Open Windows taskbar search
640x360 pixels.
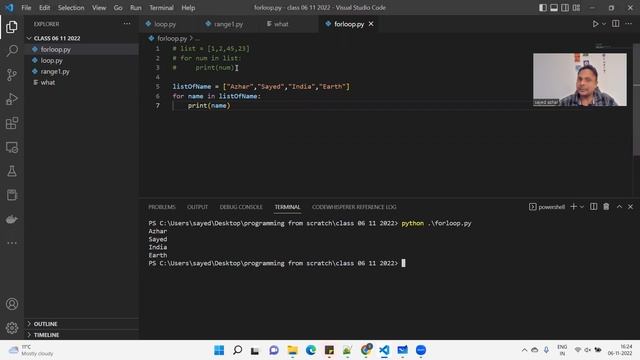[237, 350]
